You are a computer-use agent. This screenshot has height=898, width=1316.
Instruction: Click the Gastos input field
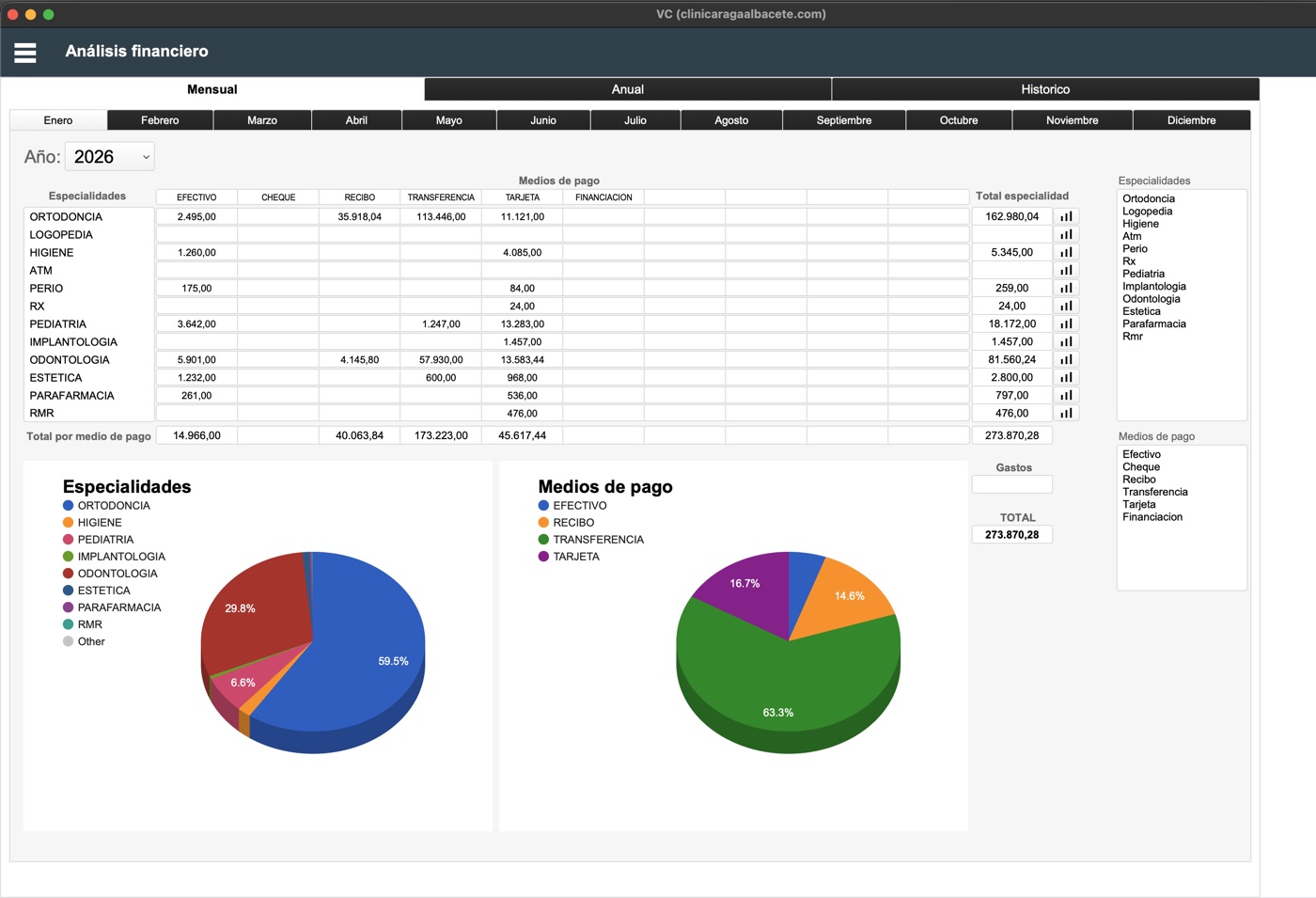tap(1011, 484)
